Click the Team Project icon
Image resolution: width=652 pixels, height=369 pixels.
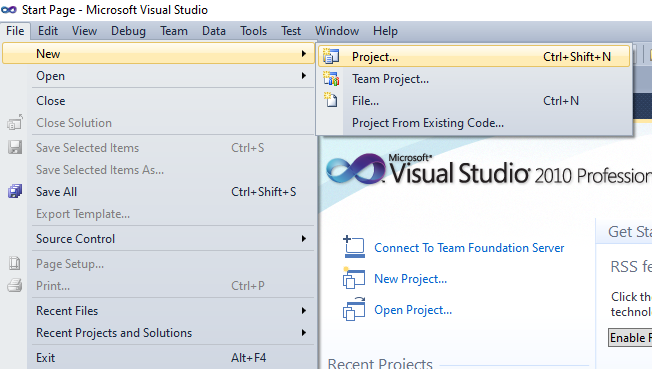coord(331,79)
